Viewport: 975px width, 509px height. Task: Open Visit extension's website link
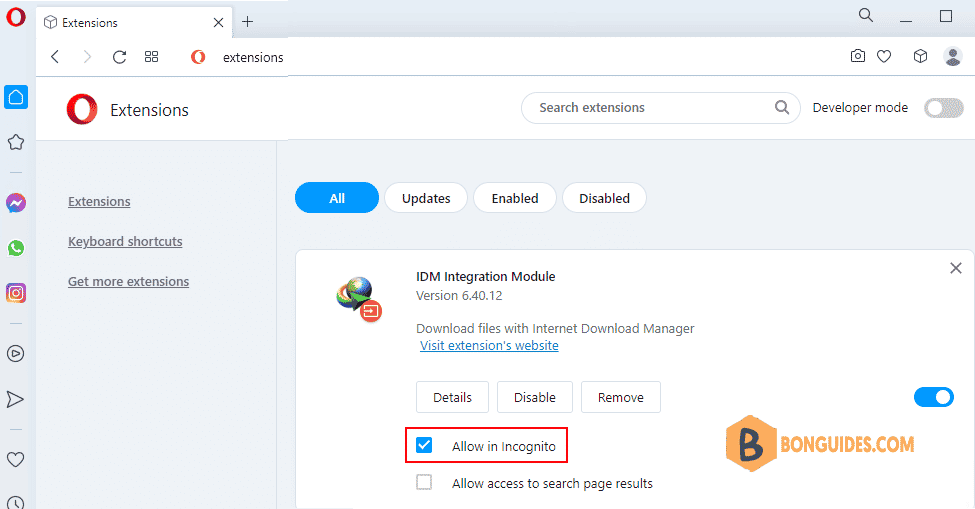click(x=489, y=346)
